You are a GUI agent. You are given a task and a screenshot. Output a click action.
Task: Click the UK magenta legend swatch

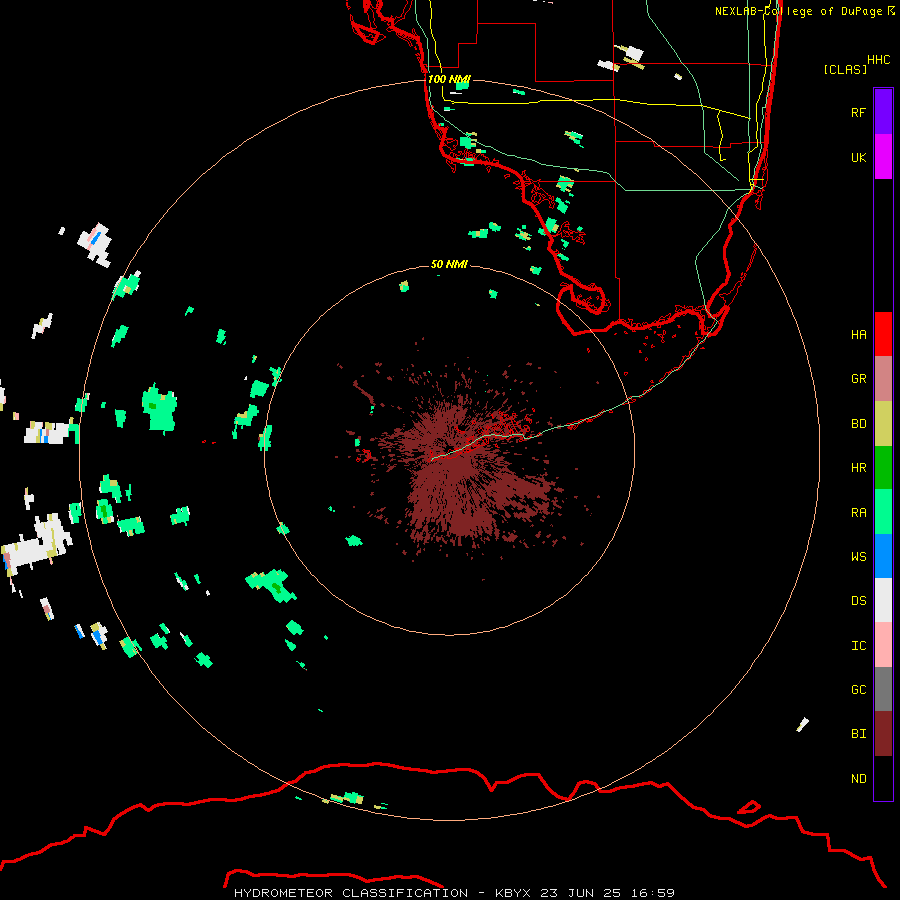883,157
